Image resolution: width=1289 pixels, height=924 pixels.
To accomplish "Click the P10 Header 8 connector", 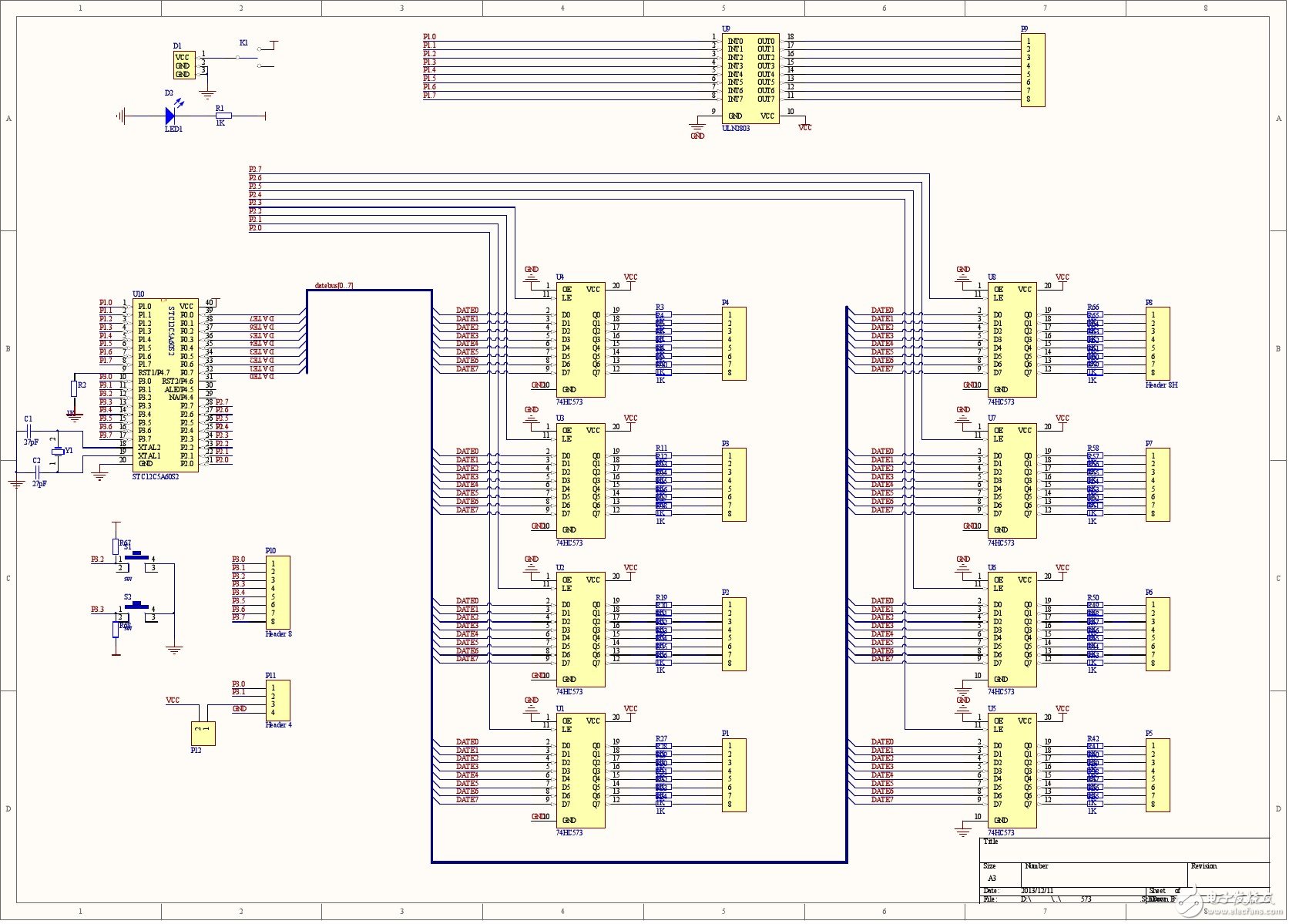I will point(277,593).
